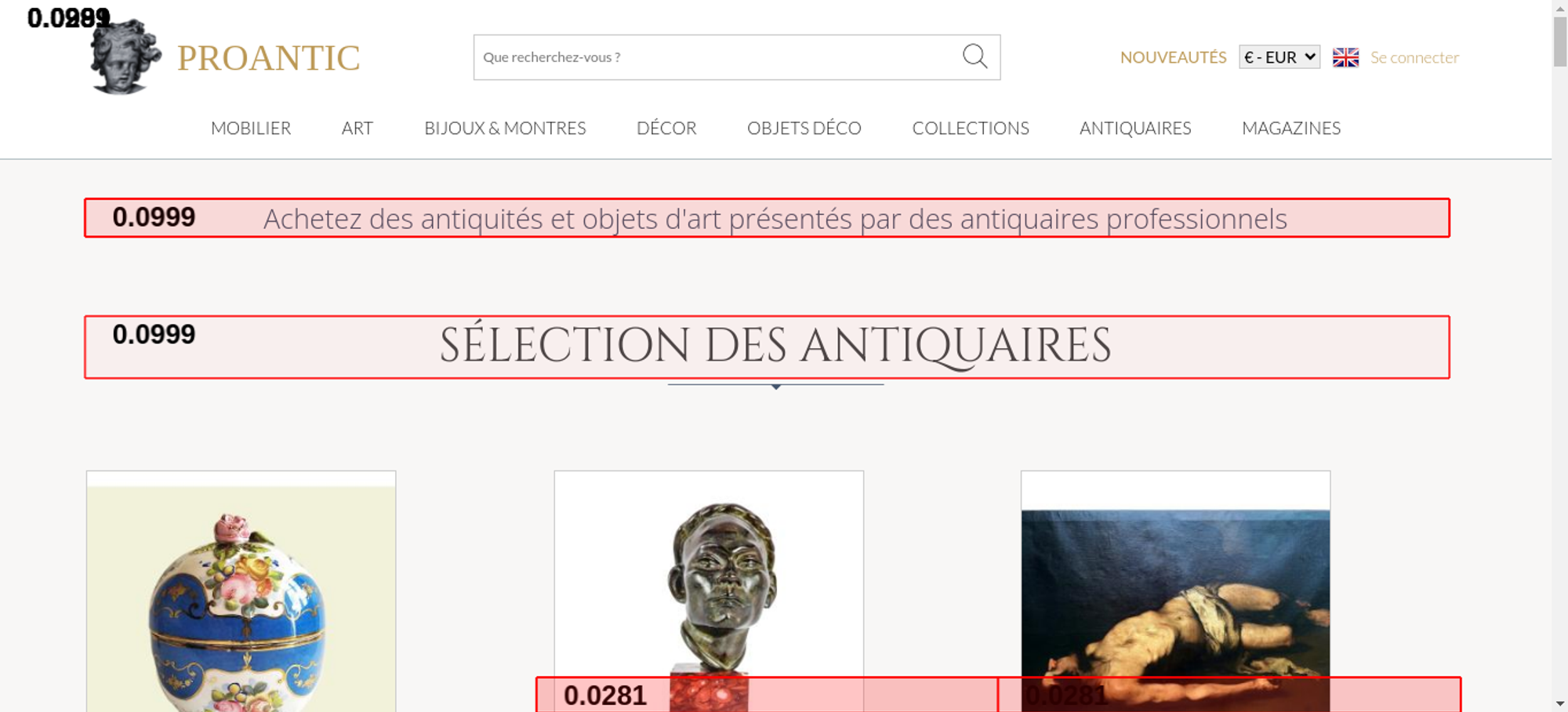Click the magnifying glass search icon
The height and width of the screenshot is (712, 1568).
(975, 56)
